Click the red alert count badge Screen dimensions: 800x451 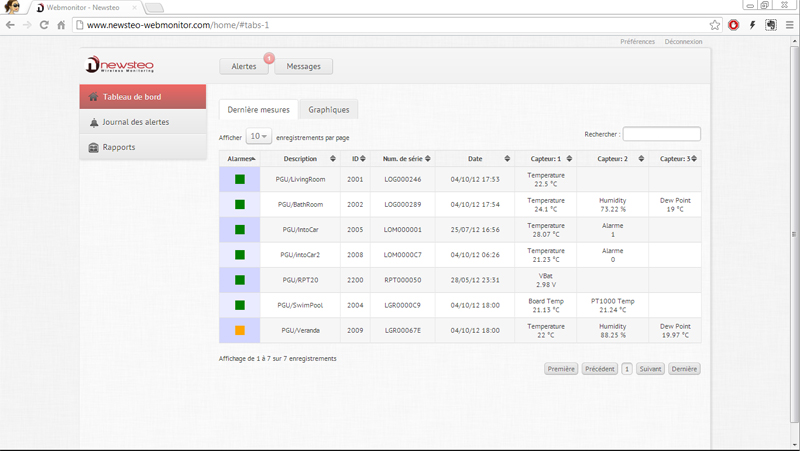(269, 58)
